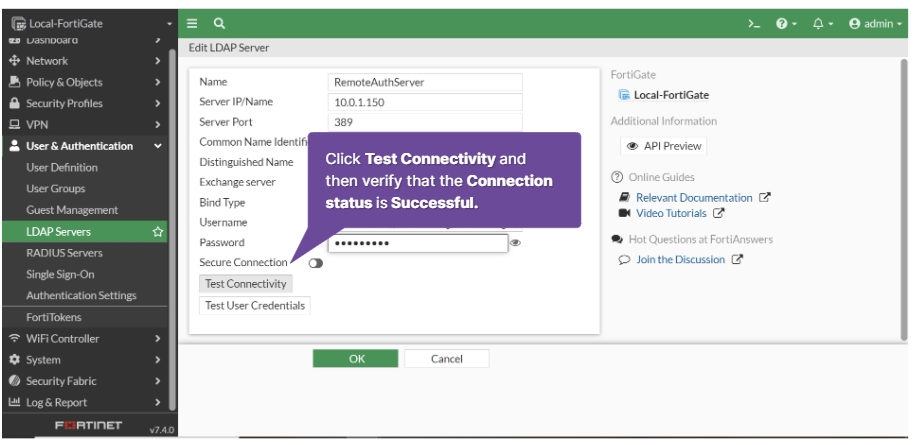
Task: Click the sidebar vertical scrollbar
Action: [x=172, y=229]
